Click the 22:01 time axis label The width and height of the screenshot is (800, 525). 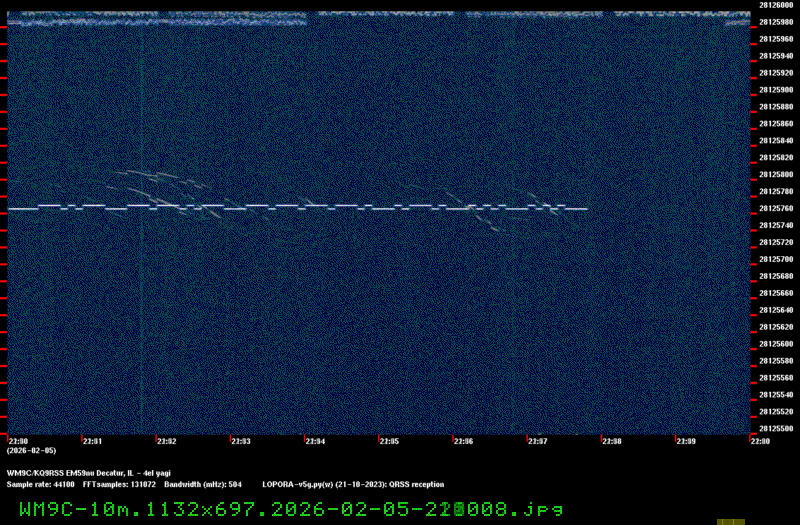[92, 441]
